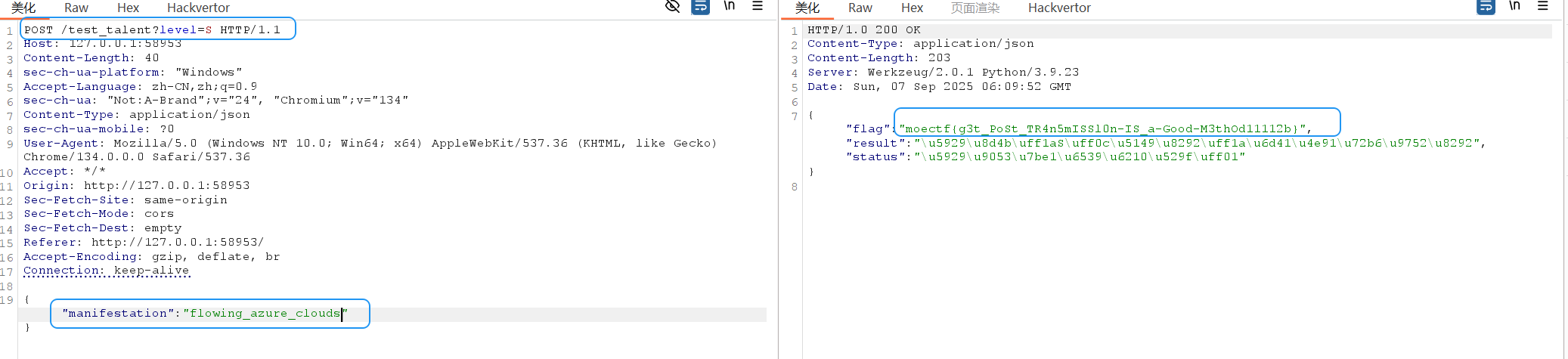Image resolution: width=1568 pixels, height=359 pixels.
Task: Click the Sec-Fetch-Dest: empty header
Action: 102,228
